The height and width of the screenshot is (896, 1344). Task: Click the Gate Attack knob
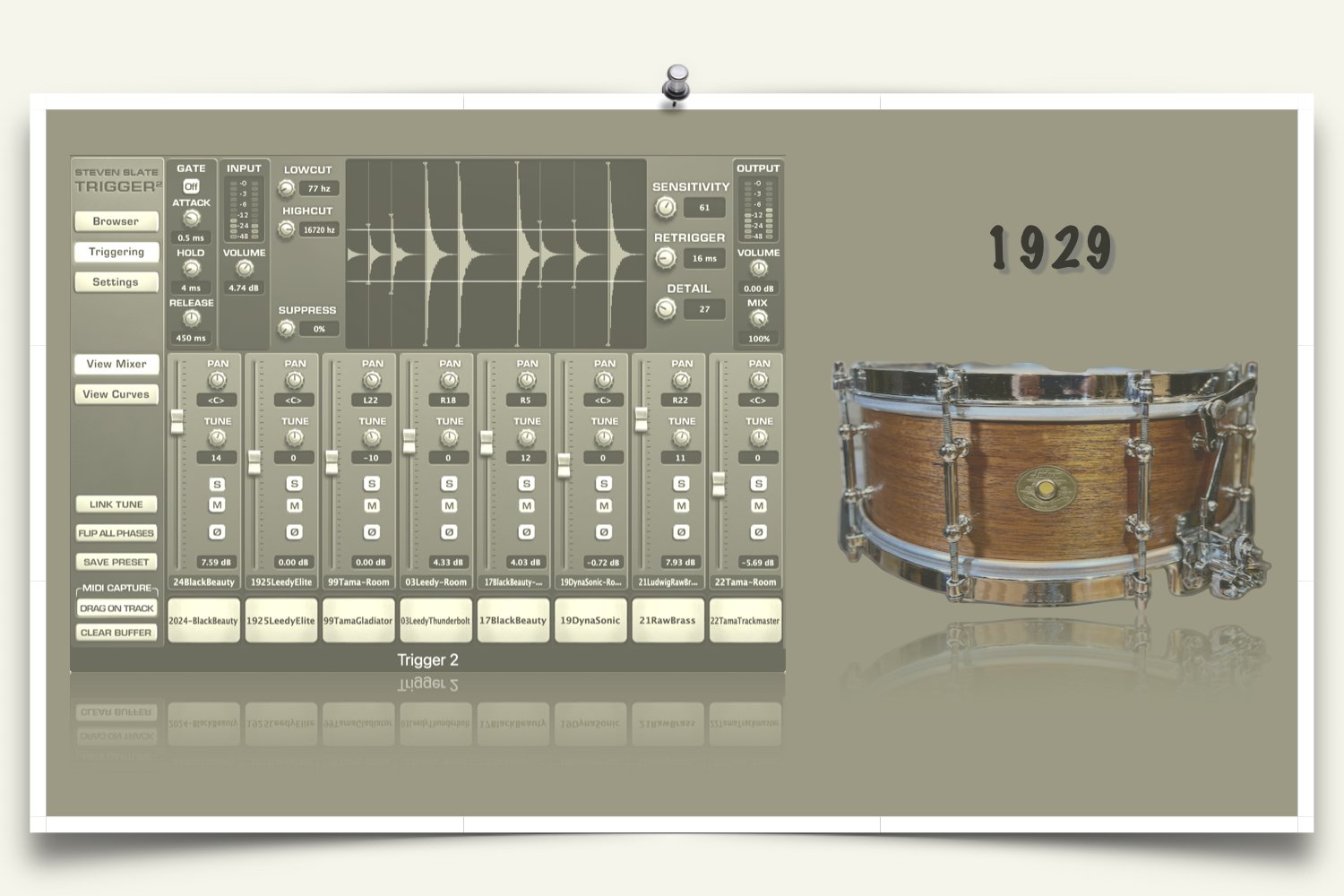click(191, 219)
